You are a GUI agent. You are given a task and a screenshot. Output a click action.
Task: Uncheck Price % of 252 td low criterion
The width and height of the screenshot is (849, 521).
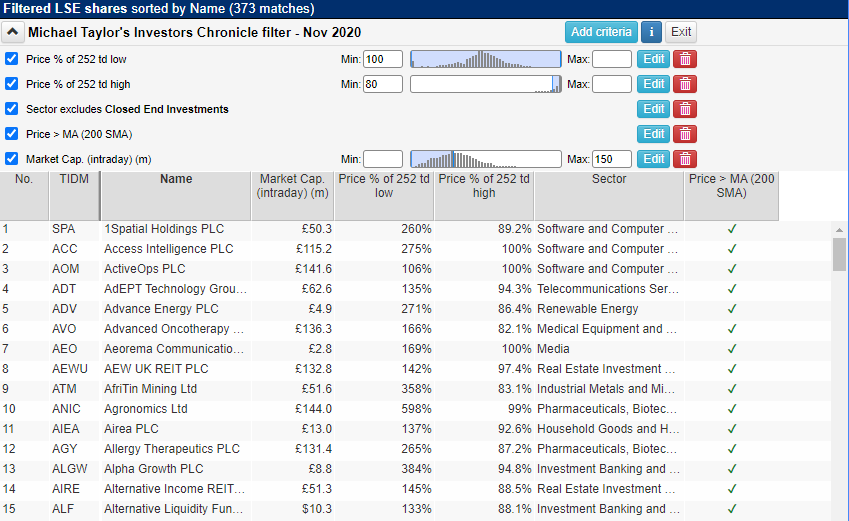pos(11,58)
